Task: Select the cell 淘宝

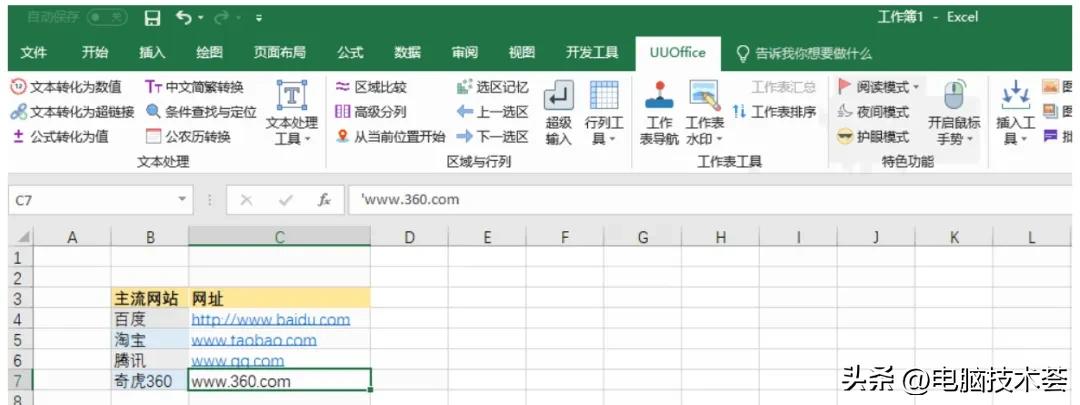Action: [x=149, y=340]
